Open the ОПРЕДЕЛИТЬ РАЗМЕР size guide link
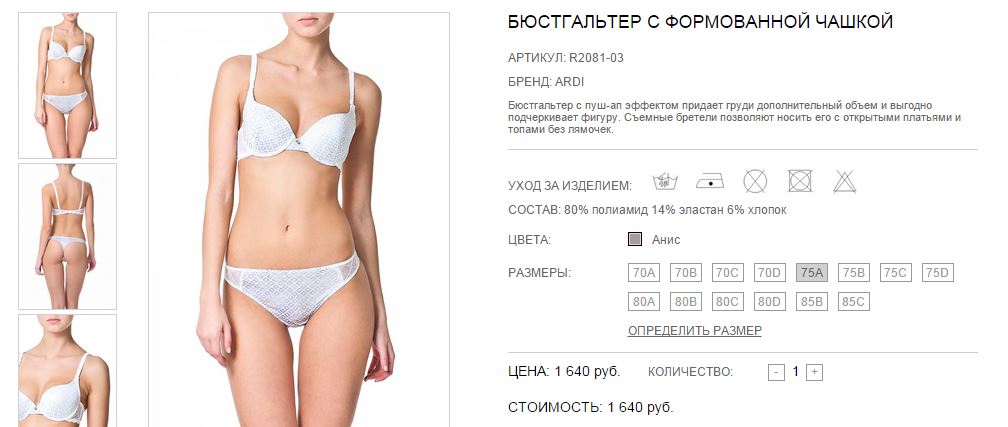Image resolution: width=1008 pixels, height=427 pixels. pos(695,331)
